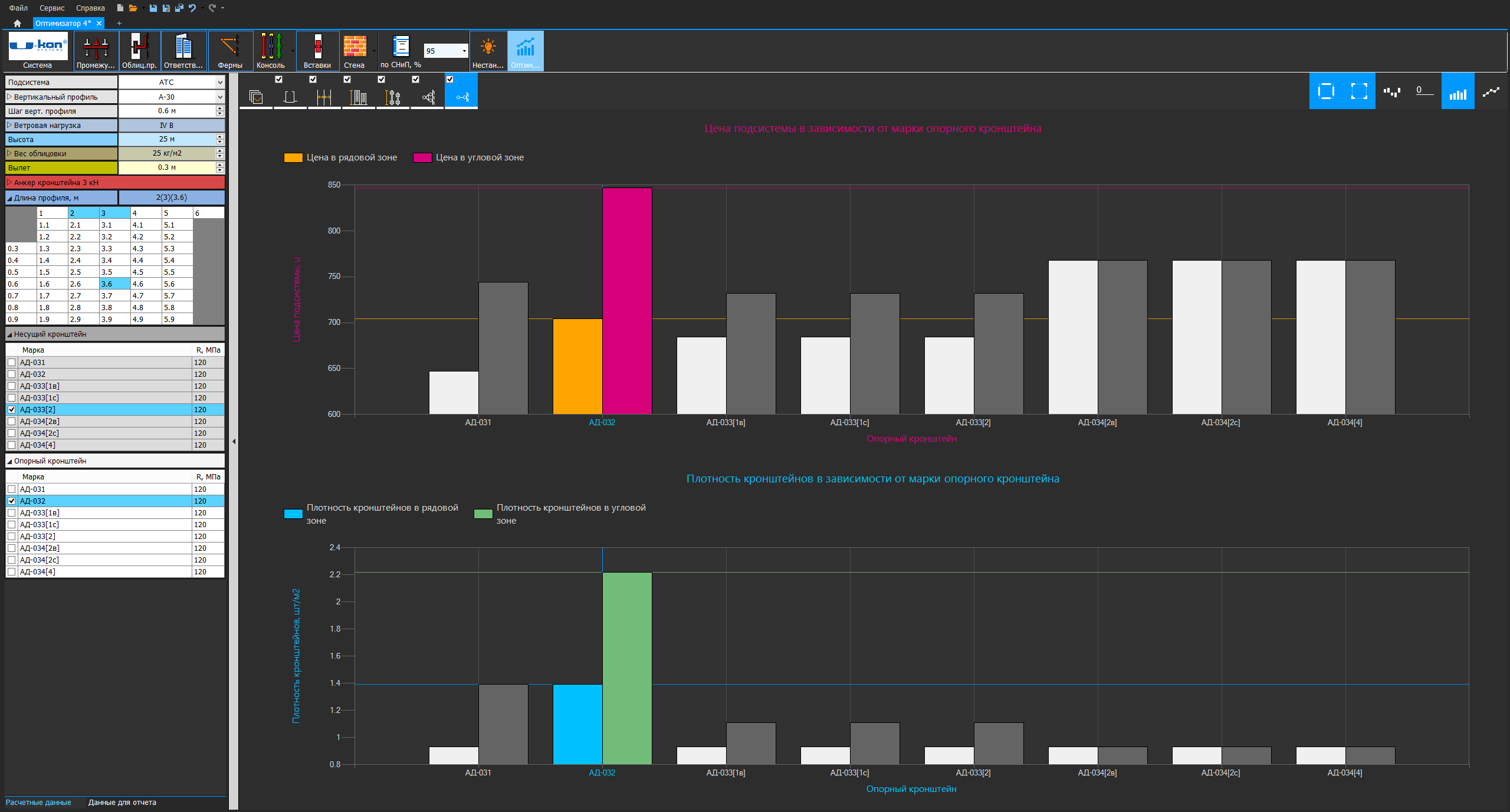Click the new file icon
1510x812 pixels.
click(120, 8)
